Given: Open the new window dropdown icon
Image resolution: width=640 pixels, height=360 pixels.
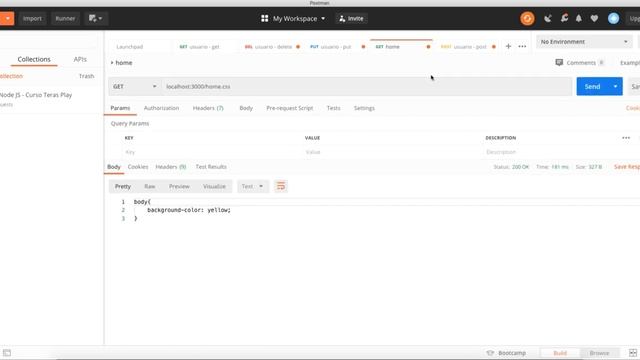Looking at the screenshot, I should (96, 18).
